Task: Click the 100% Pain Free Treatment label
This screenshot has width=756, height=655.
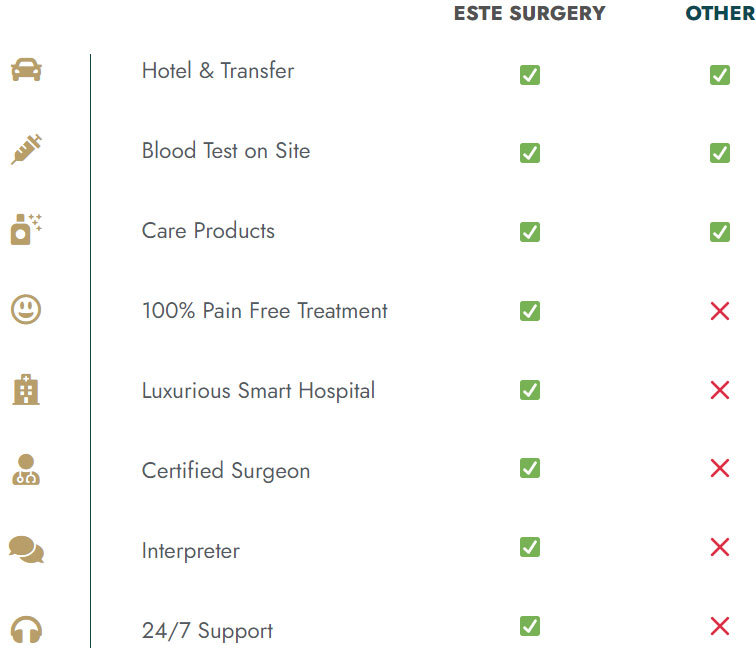Action: coord(264,311)
